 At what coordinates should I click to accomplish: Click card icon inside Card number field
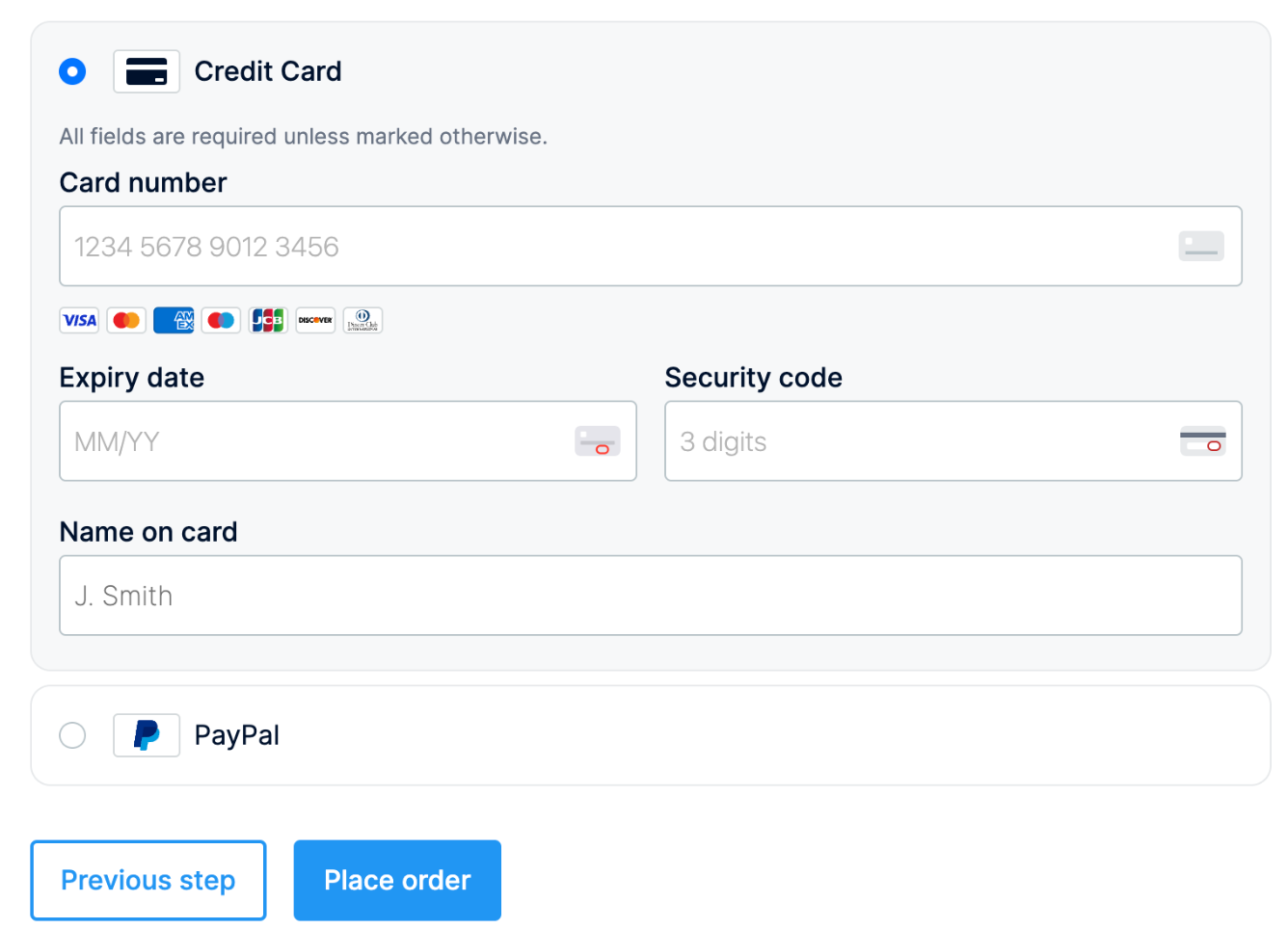1201,246
